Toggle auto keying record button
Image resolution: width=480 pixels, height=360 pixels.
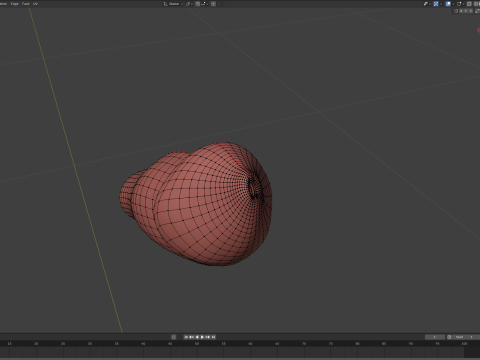173,337
